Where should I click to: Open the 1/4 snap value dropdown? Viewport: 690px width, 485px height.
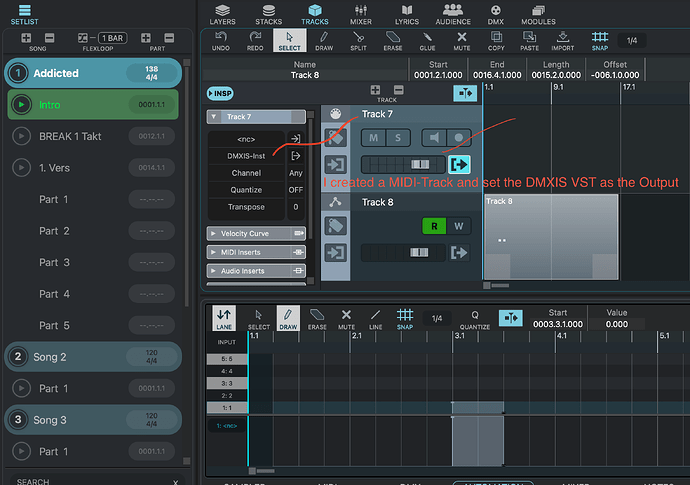630,40
